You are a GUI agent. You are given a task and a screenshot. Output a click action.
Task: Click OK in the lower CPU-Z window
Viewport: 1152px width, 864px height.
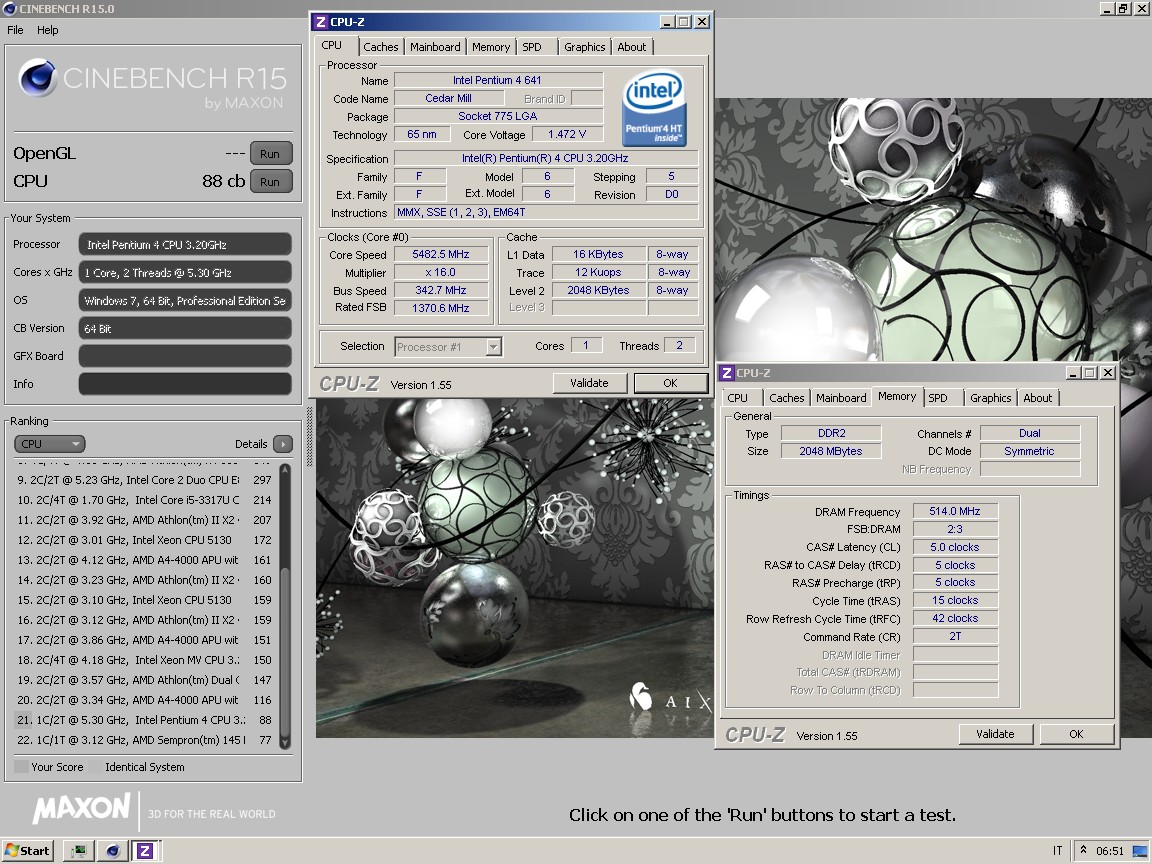(x=1076, y=734)
